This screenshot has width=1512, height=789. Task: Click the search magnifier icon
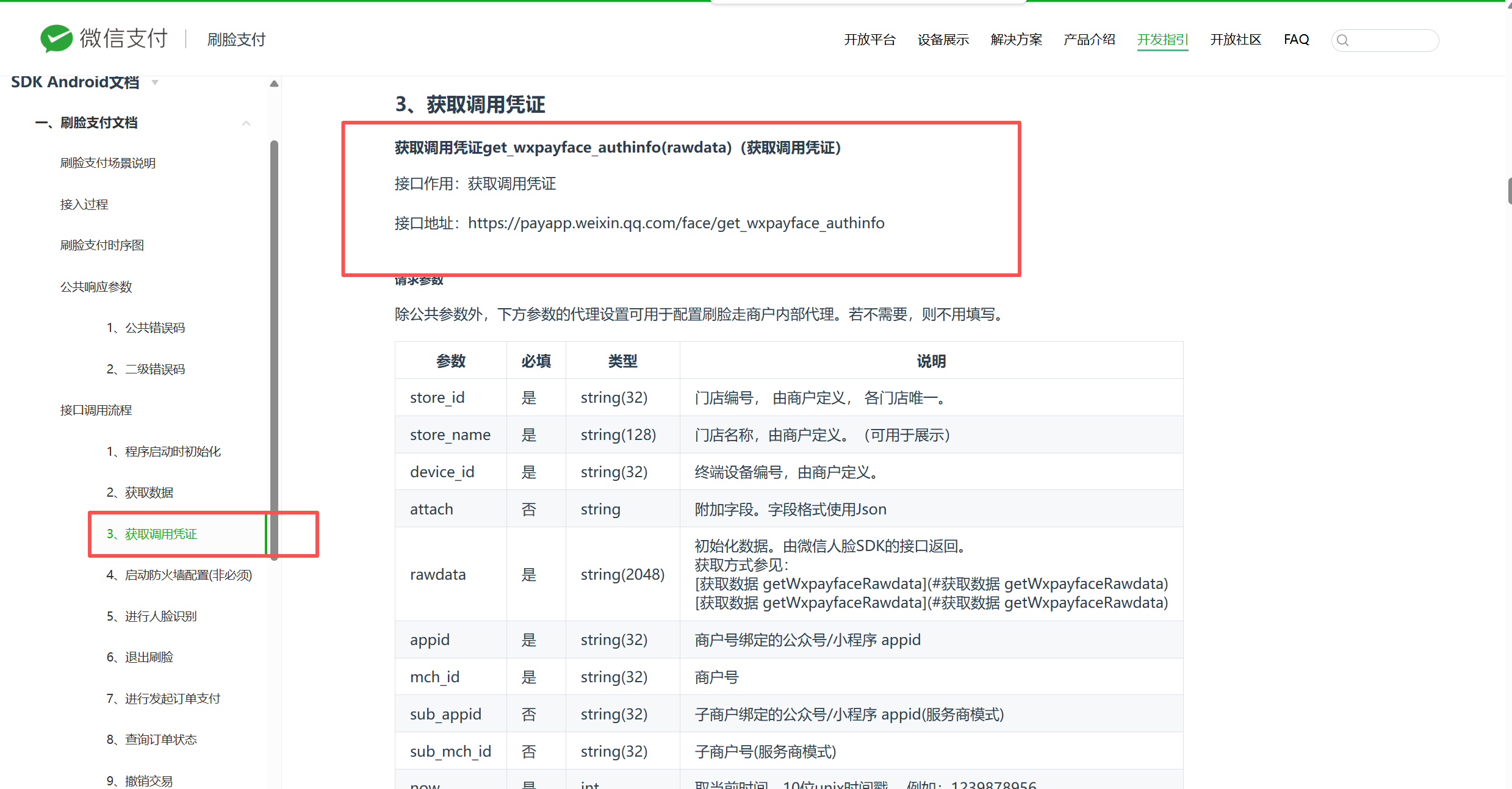coord(1342,40)
